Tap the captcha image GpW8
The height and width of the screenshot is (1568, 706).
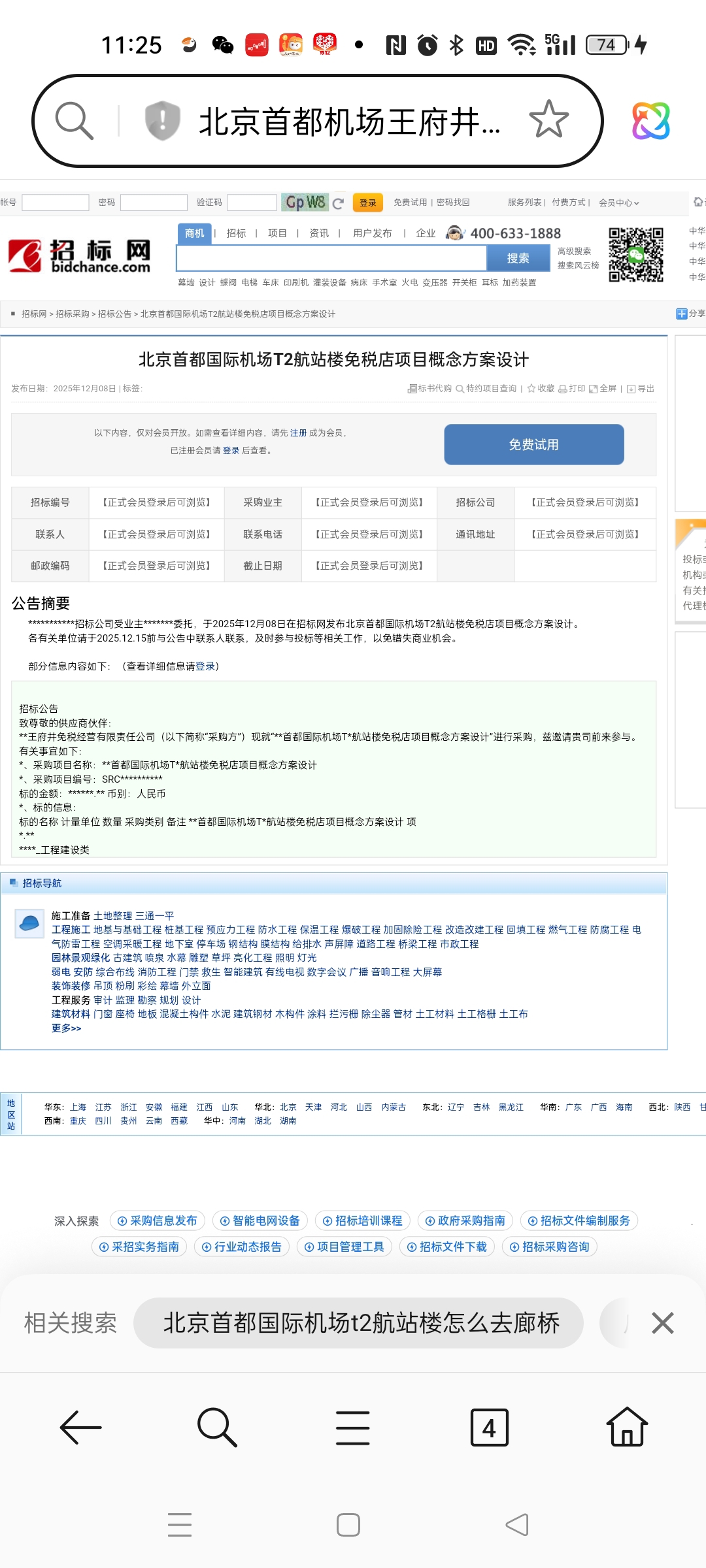point(305,203)
